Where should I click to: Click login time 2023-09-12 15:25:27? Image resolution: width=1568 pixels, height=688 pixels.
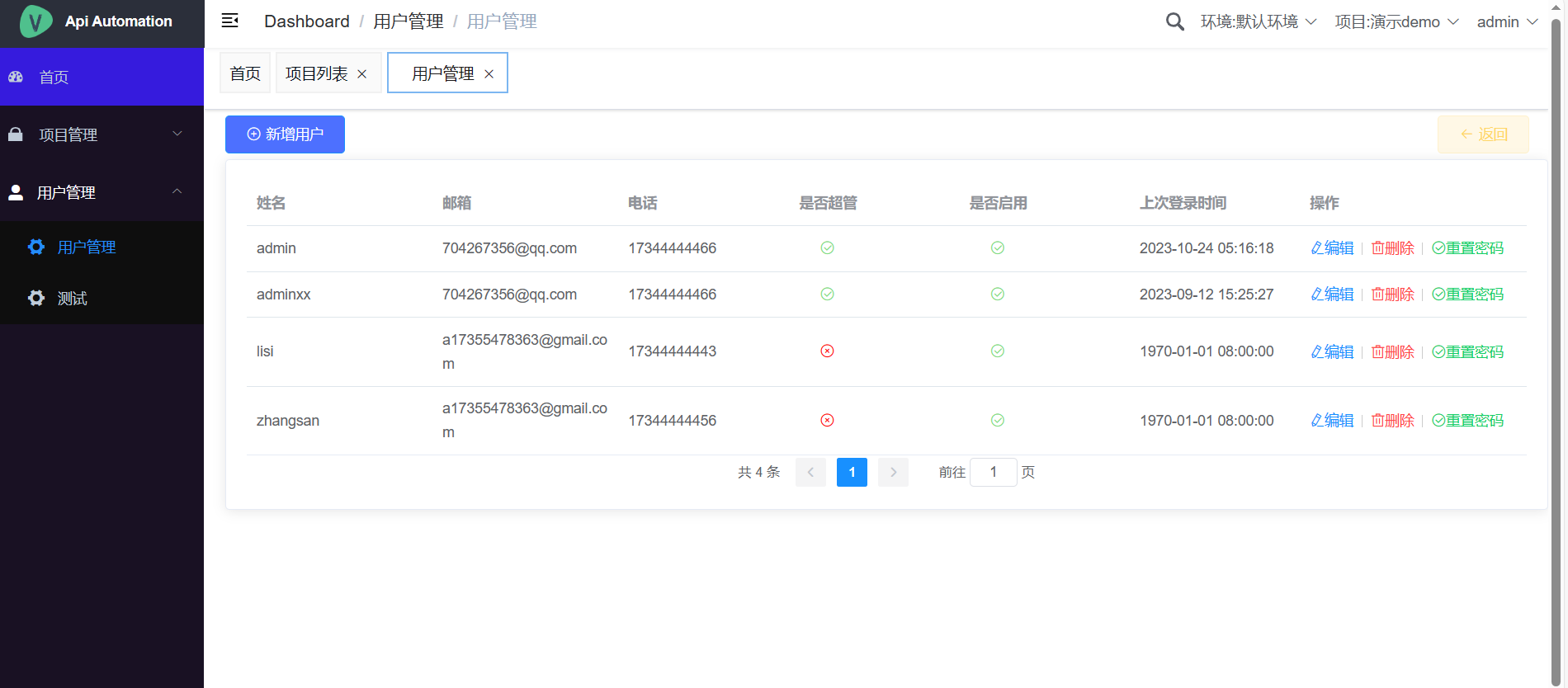pos(1207,295)
